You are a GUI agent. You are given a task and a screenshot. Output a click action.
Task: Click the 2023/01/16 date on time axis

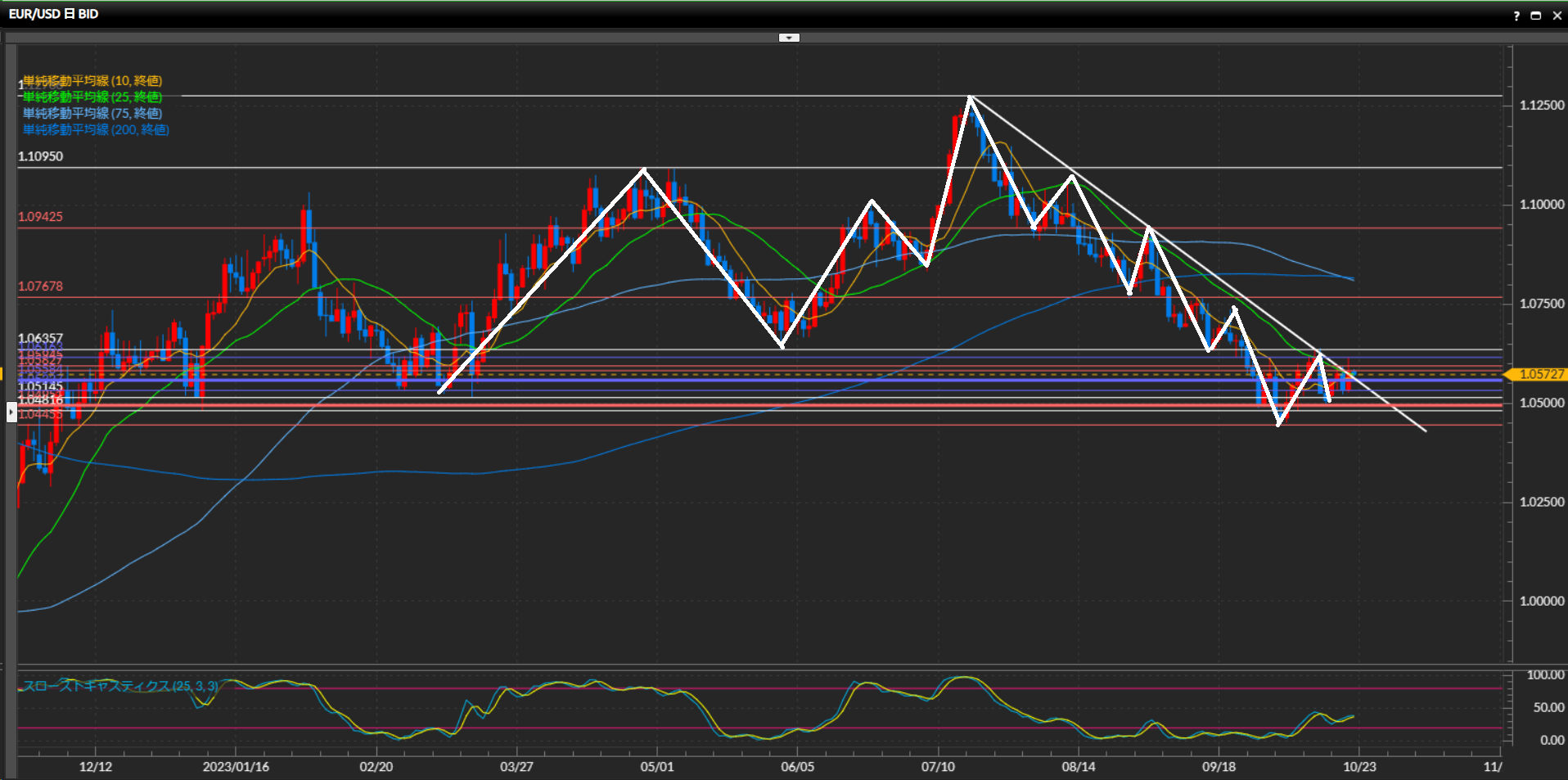236,767
